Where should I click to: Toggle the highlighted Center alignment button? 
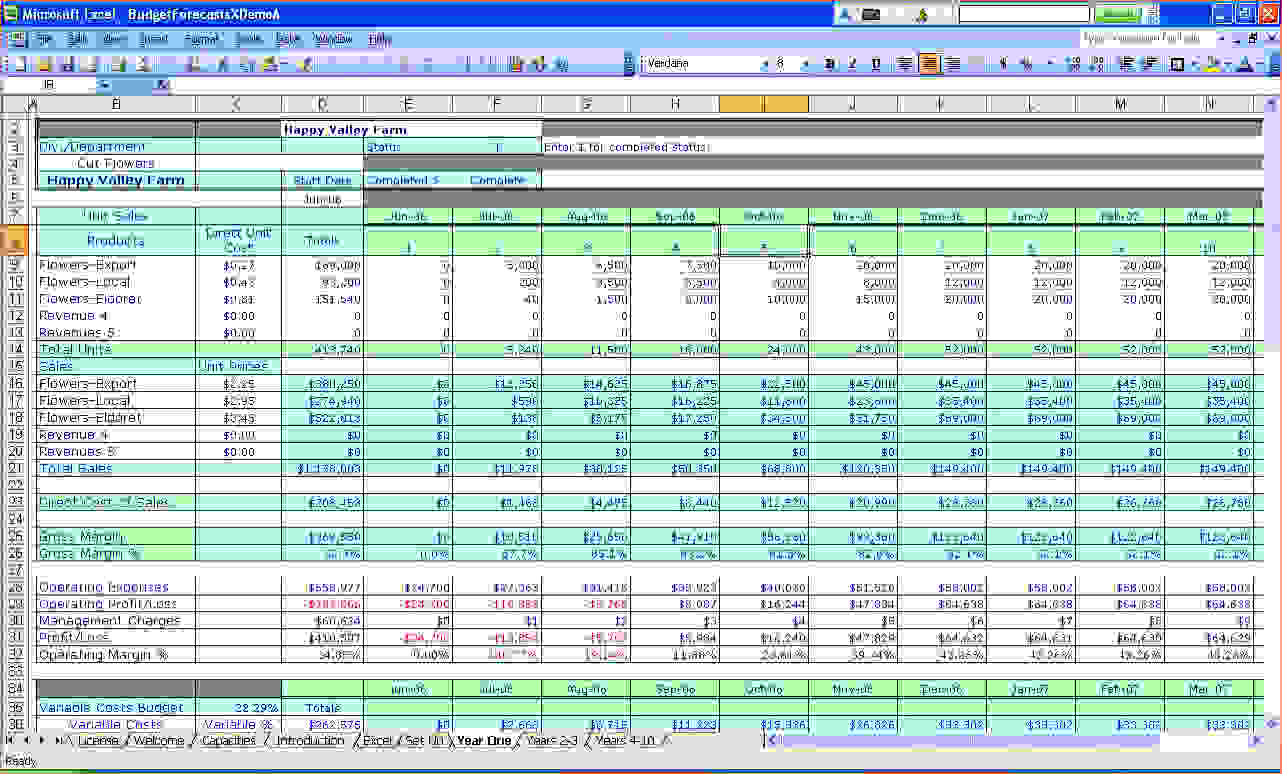pos(930,64)
